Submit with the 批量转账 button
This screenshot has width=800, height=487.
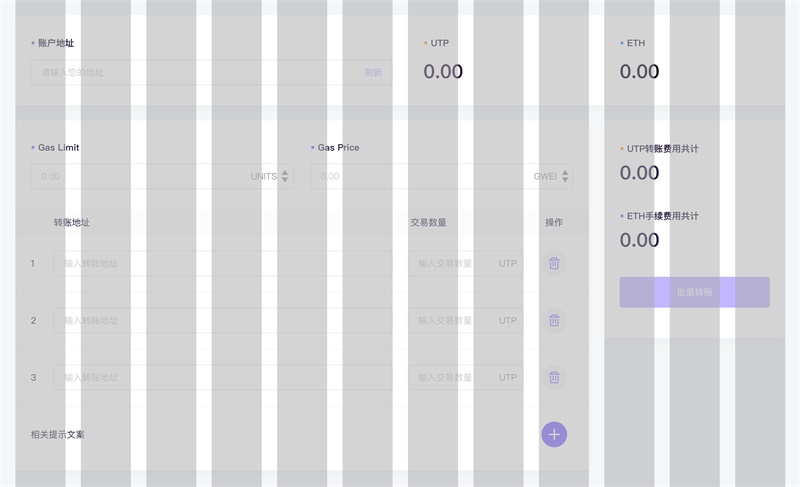pos(694,292)
